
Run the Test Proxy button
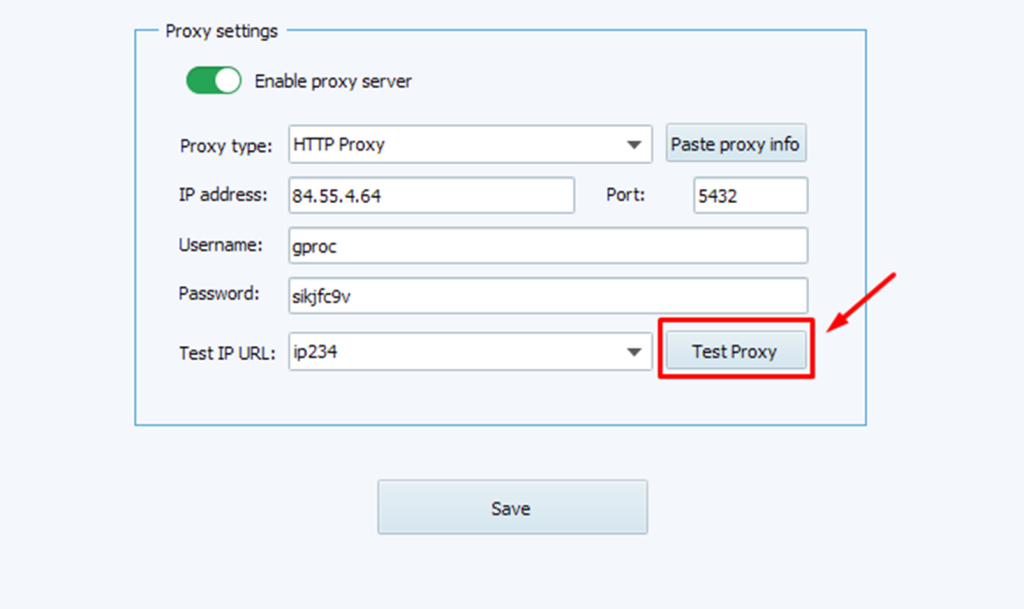coord(735,351)
